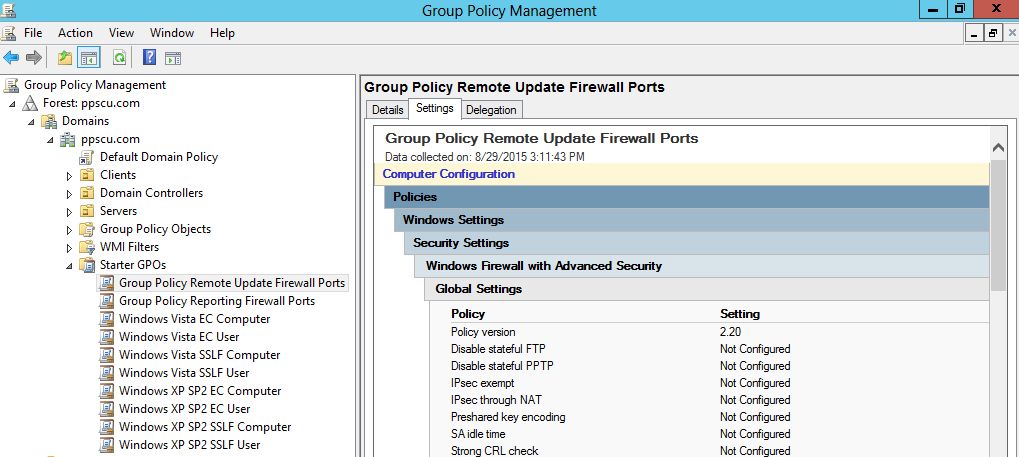
Task: Collapse the Policies report section
Action: click(x=686, y=197)
